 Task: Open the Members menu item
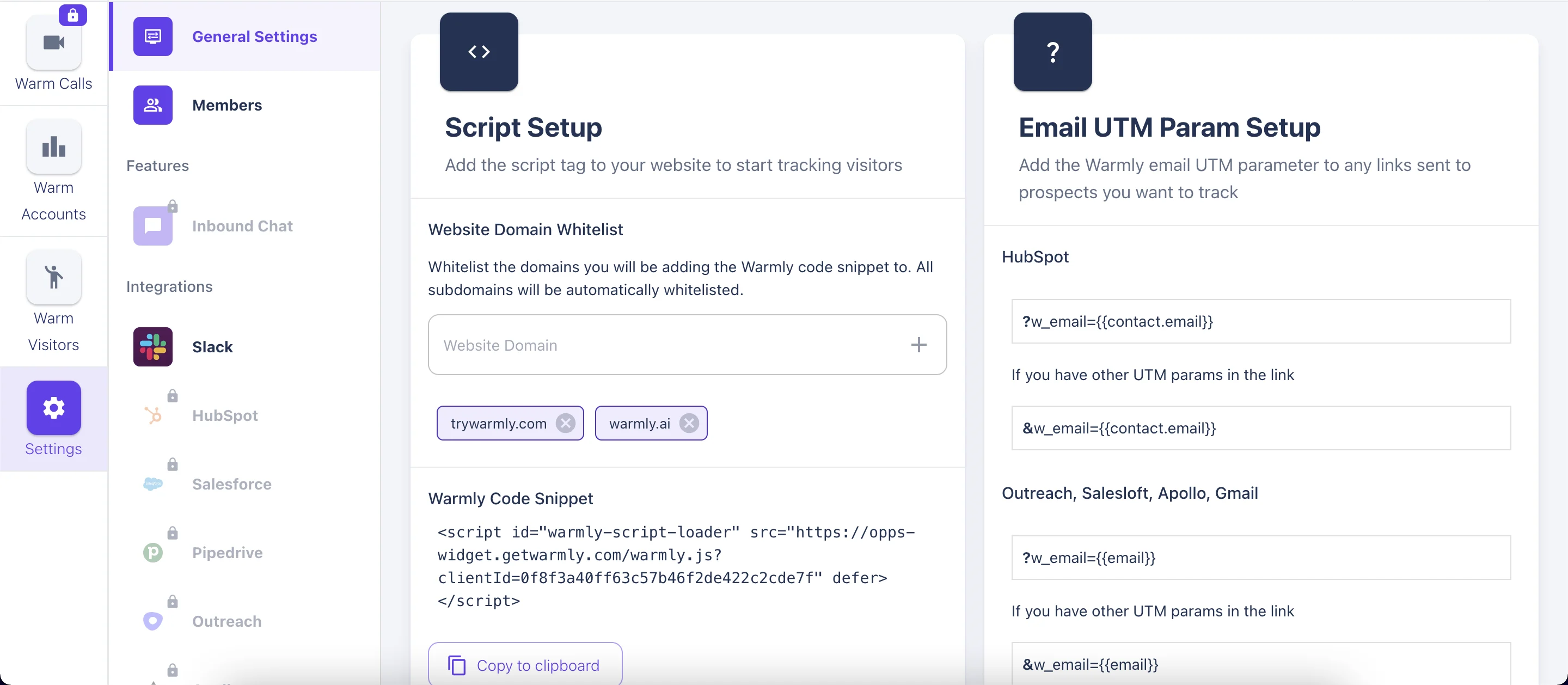pos(244,105)
